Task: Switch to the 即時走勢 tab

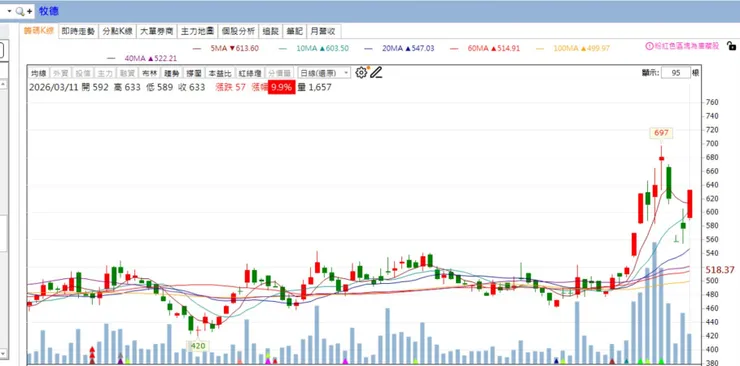Action: coord(78,32)
